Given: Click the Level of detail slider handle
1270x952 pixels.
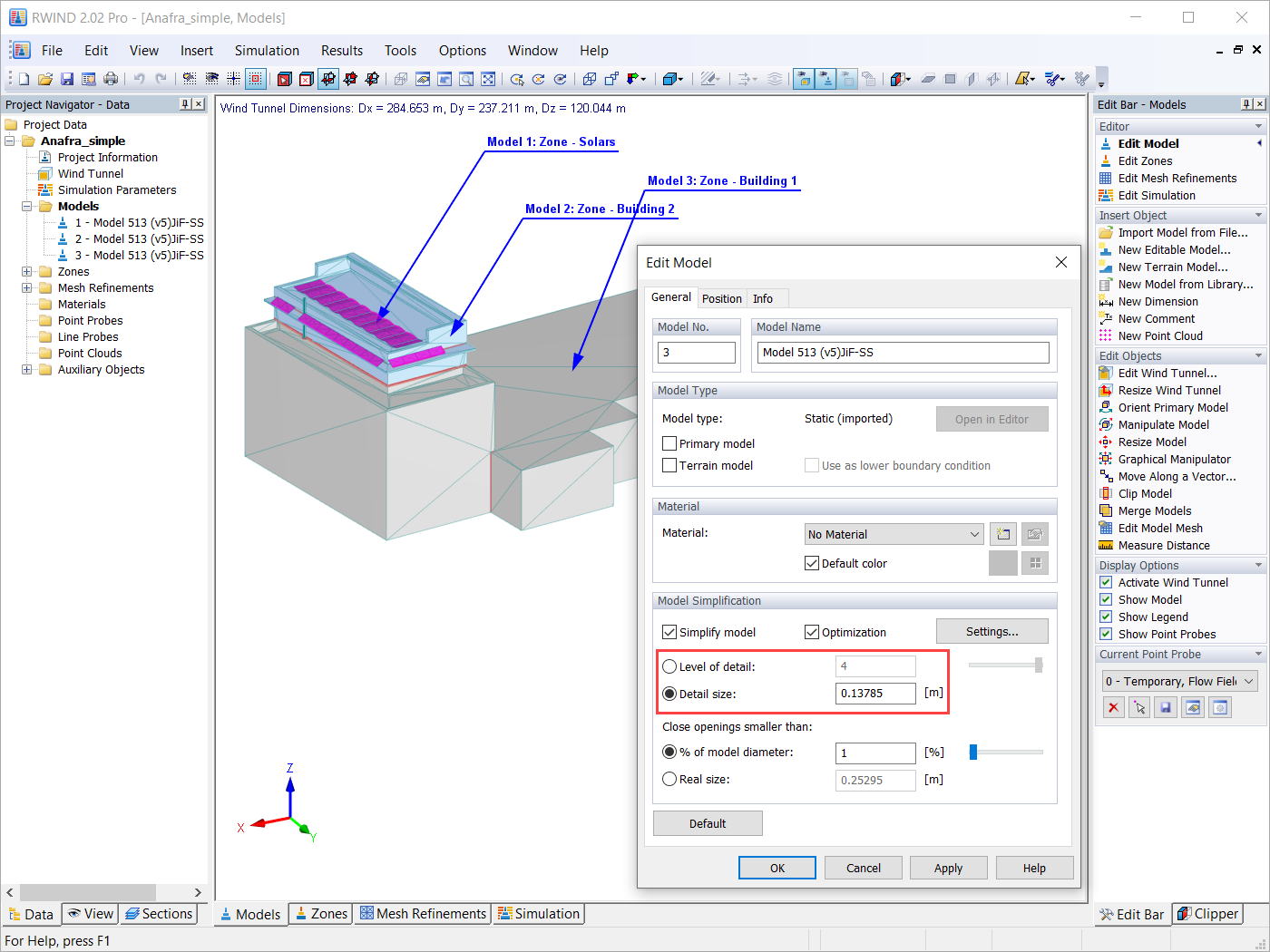Looking at the screenshot, I should coord(1039,665).
